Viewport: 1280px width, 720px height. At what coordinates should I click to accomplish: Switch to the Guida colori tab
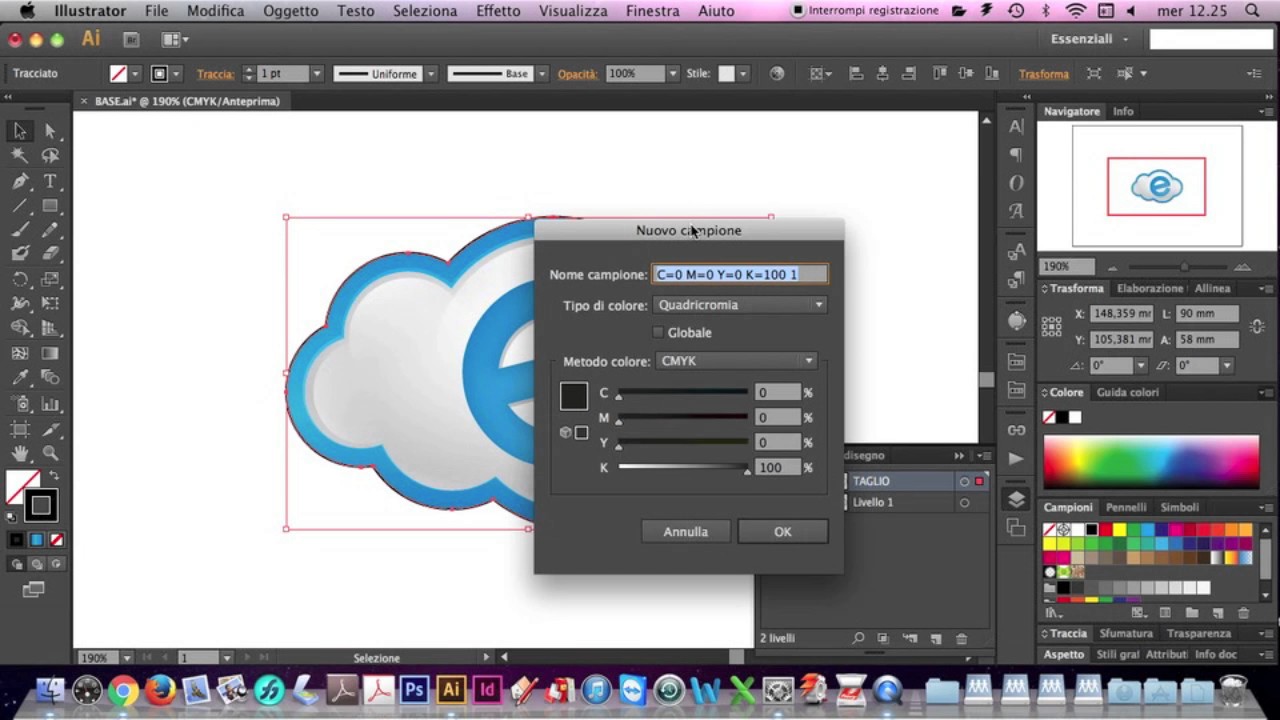(x=1128, y=392)
